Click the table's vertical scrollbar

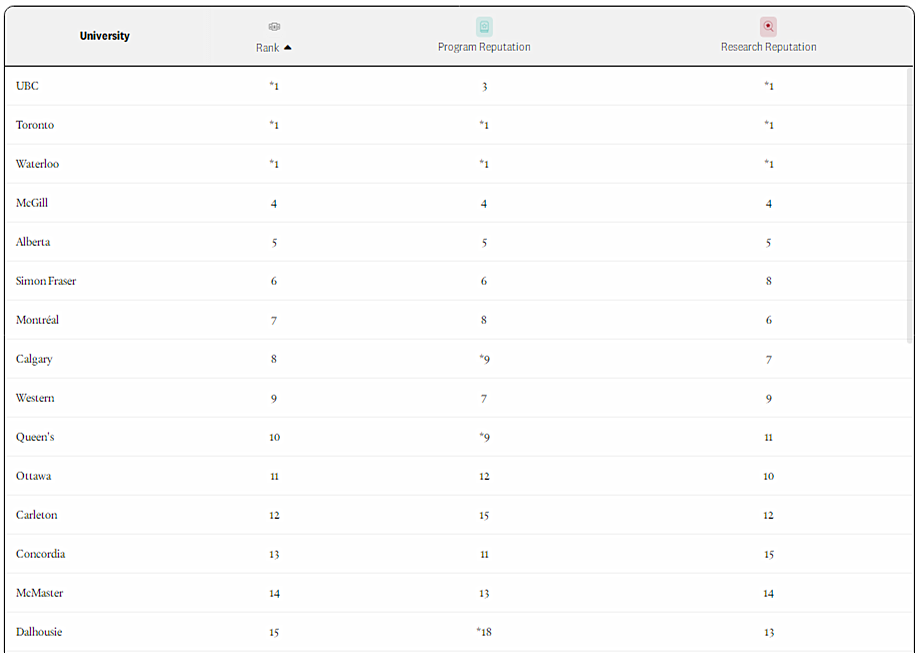pos(909,204)
